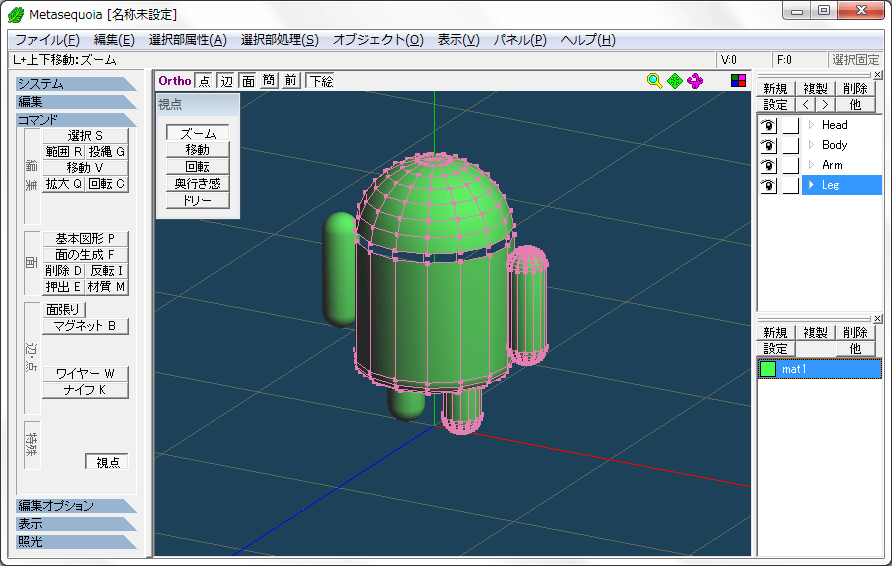
Task: Select the 押出 E extrude command
Action: 64,287
